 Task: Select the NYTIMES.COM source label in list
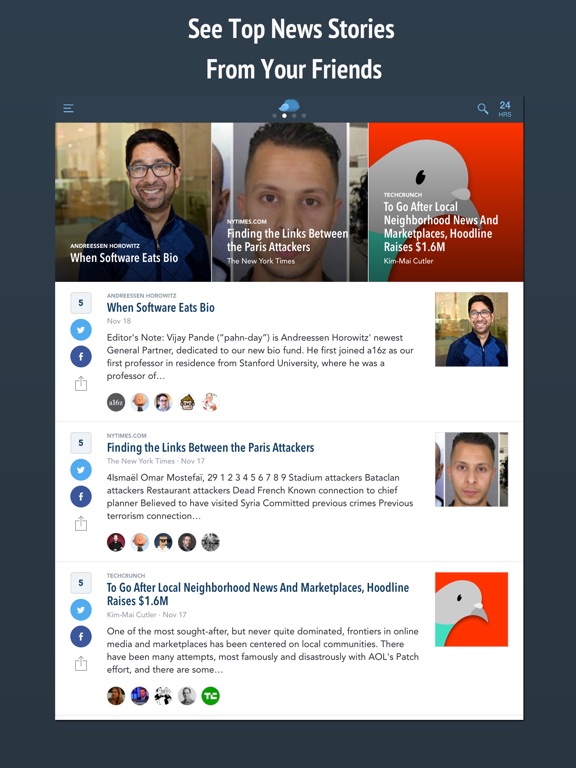126,435
